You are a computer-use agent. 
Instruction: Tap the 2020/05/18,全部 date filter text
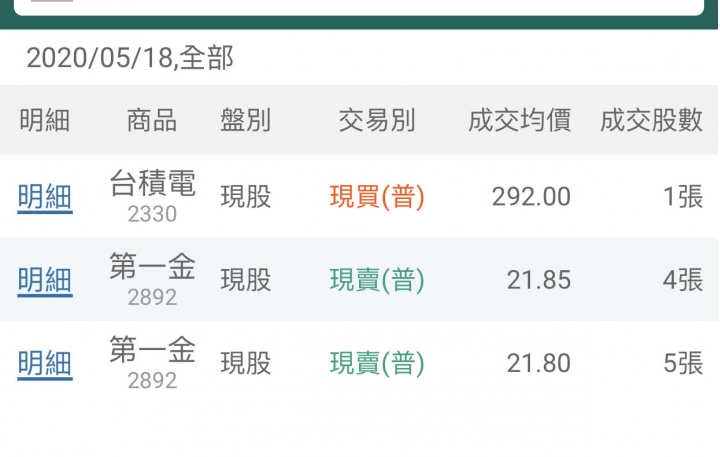(x=130, y=58)
